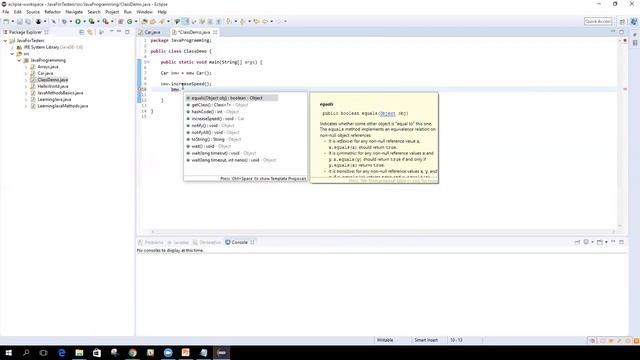Click the New file toolbar icon
Screen dimensions: 640x360
pyautogui.click(x=6, y=21)
